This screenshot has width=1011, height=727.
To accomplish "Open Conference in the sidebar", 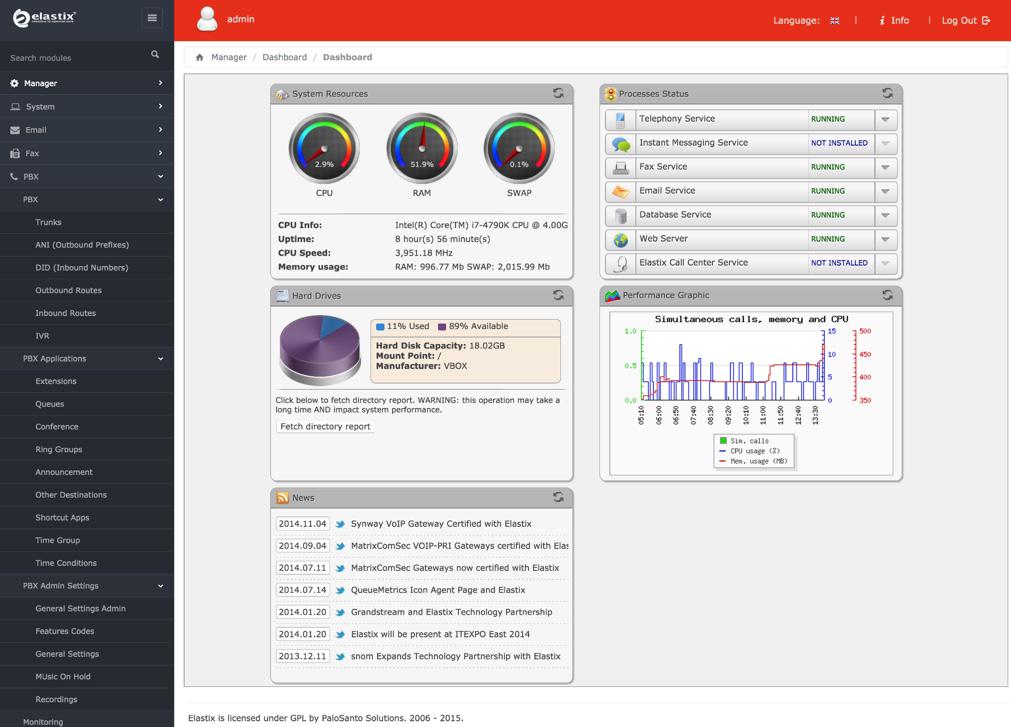I will tap(57, 427).
